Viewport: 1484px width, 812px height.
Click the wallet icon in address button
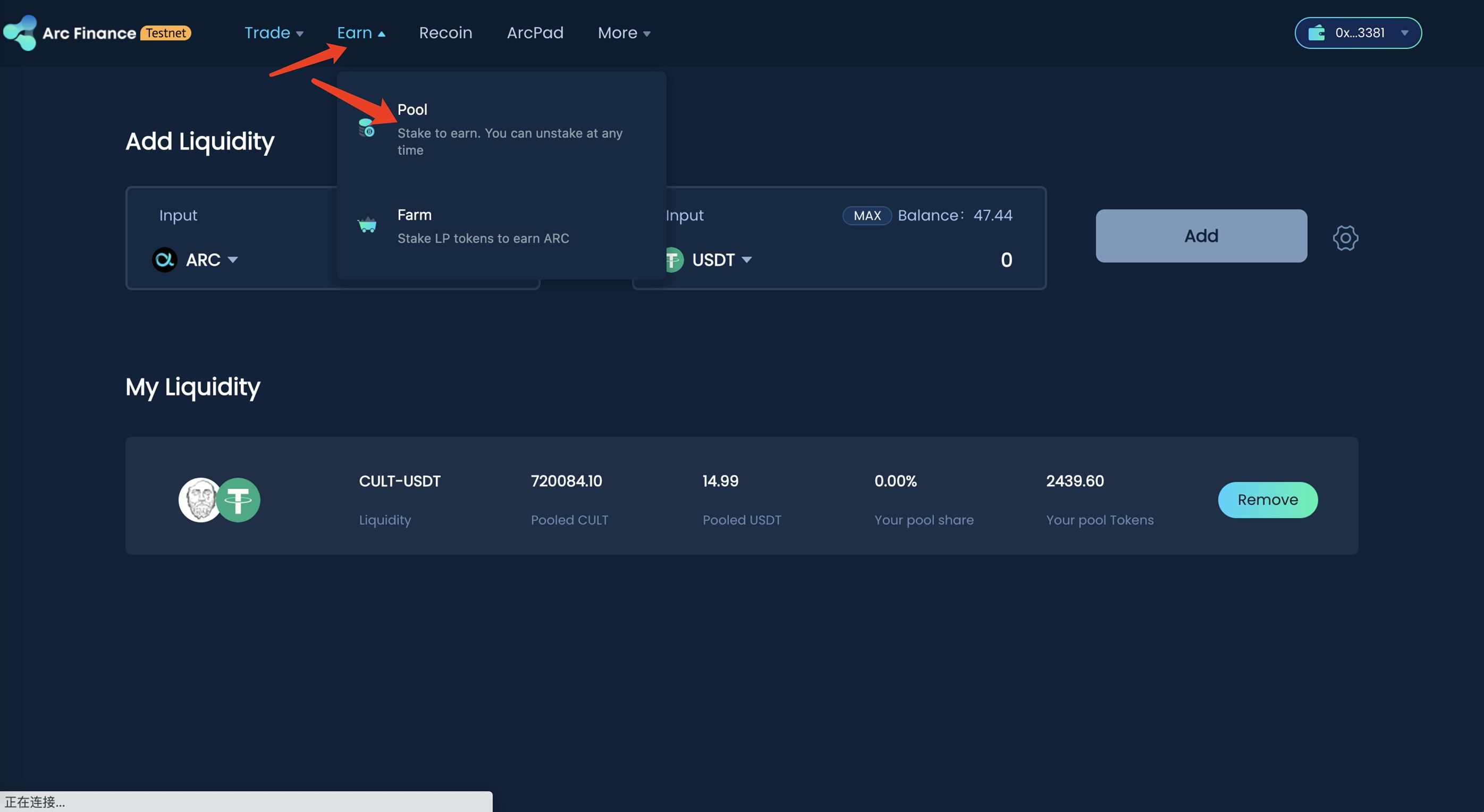[x=1317, y=33]
